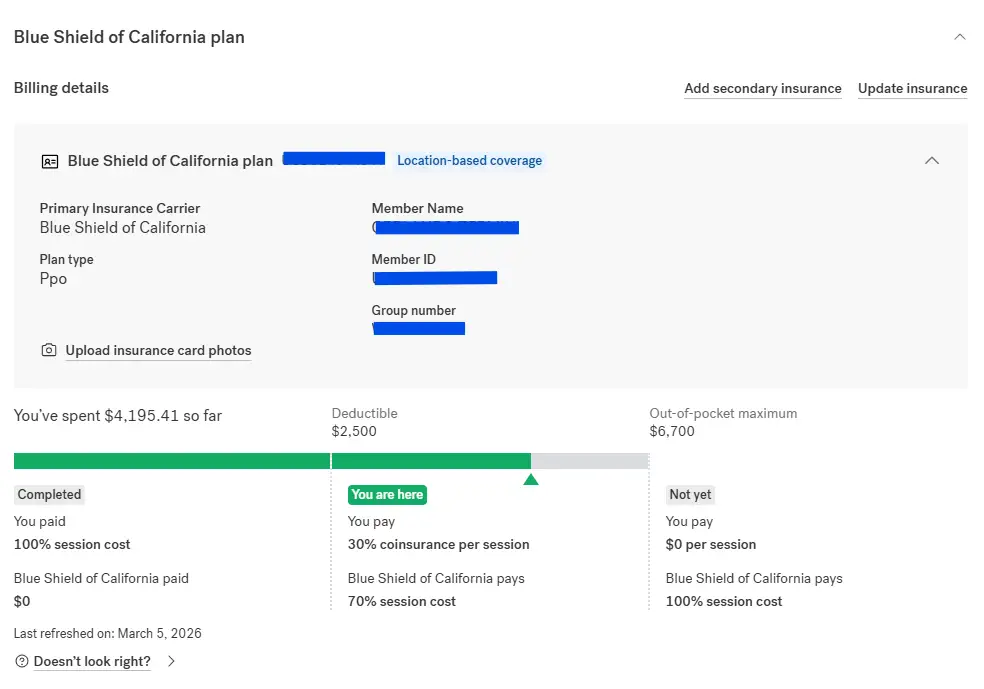Viewport: 984px width, 689px height.
Task: Open the Update insurance link
Action: pos(912,88)
